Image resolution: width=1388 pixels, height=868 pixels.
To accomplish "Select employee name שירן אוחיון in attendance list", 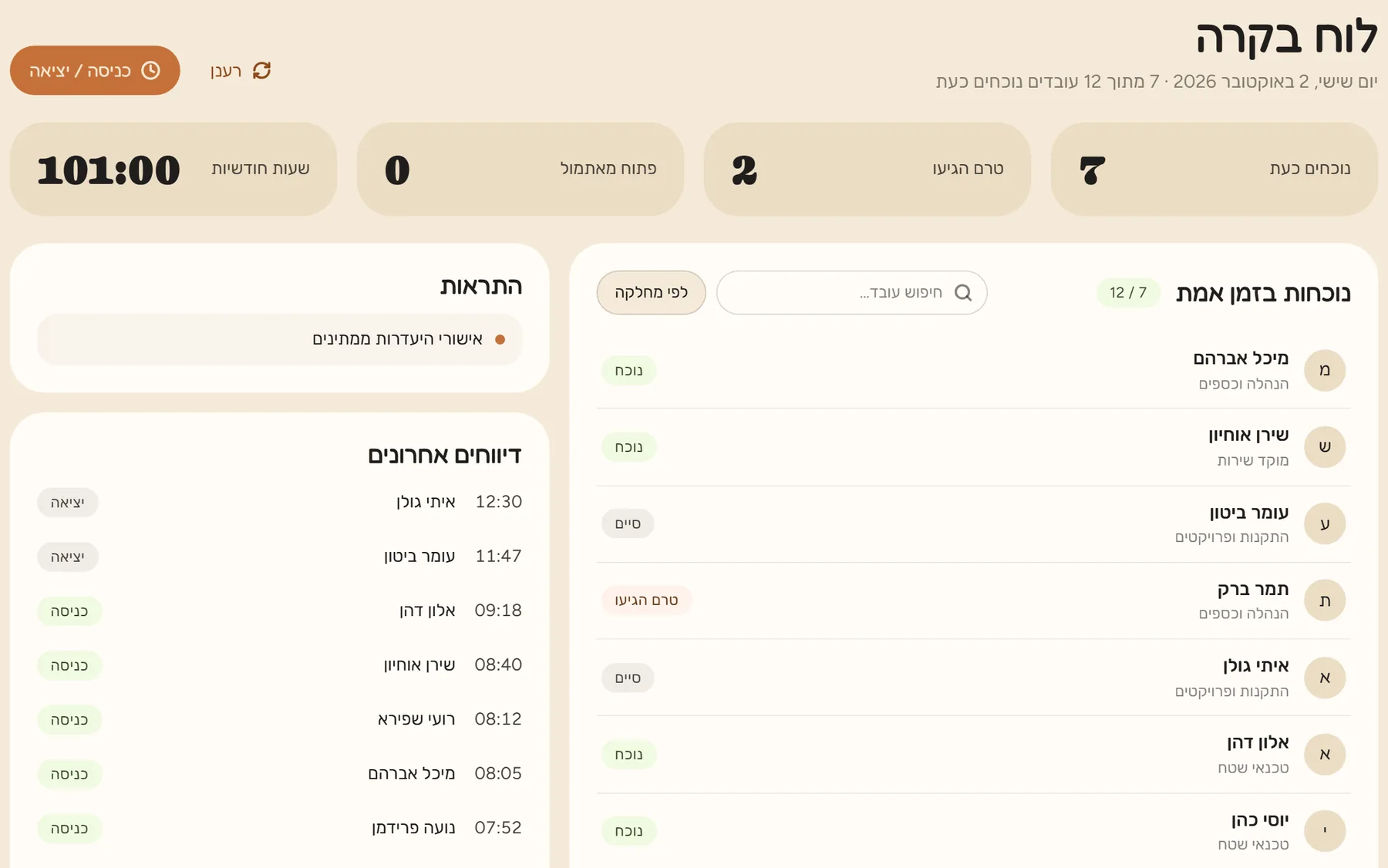I will pos(1248,436).
